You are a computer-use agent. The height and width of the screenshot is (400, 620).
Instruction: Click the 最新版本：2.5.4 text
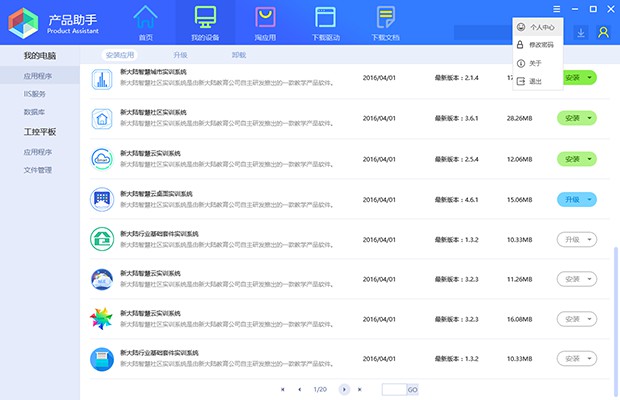[456, 159]
